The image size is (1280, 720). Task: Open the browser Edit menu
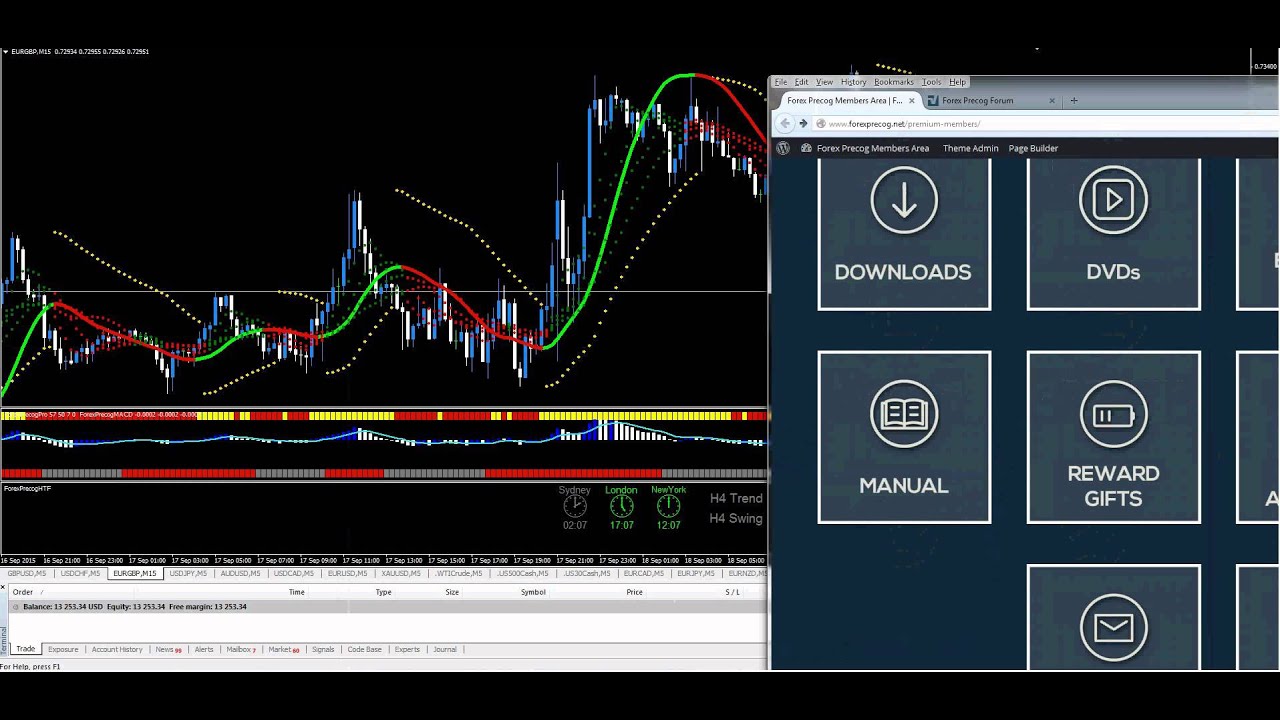pyautogui.click(x=801, y=82)
